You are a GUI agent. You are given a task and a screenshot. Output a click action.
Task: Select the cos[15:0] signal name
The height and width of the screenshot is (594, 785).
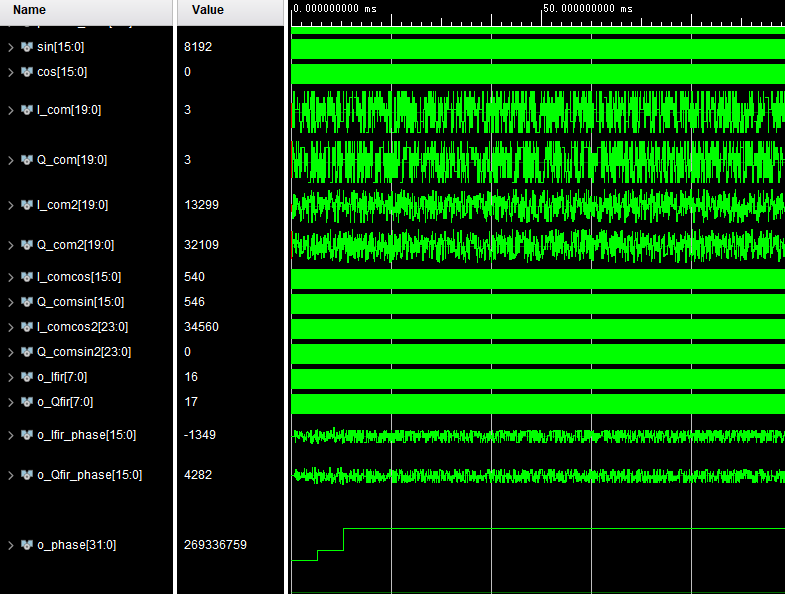62,72
